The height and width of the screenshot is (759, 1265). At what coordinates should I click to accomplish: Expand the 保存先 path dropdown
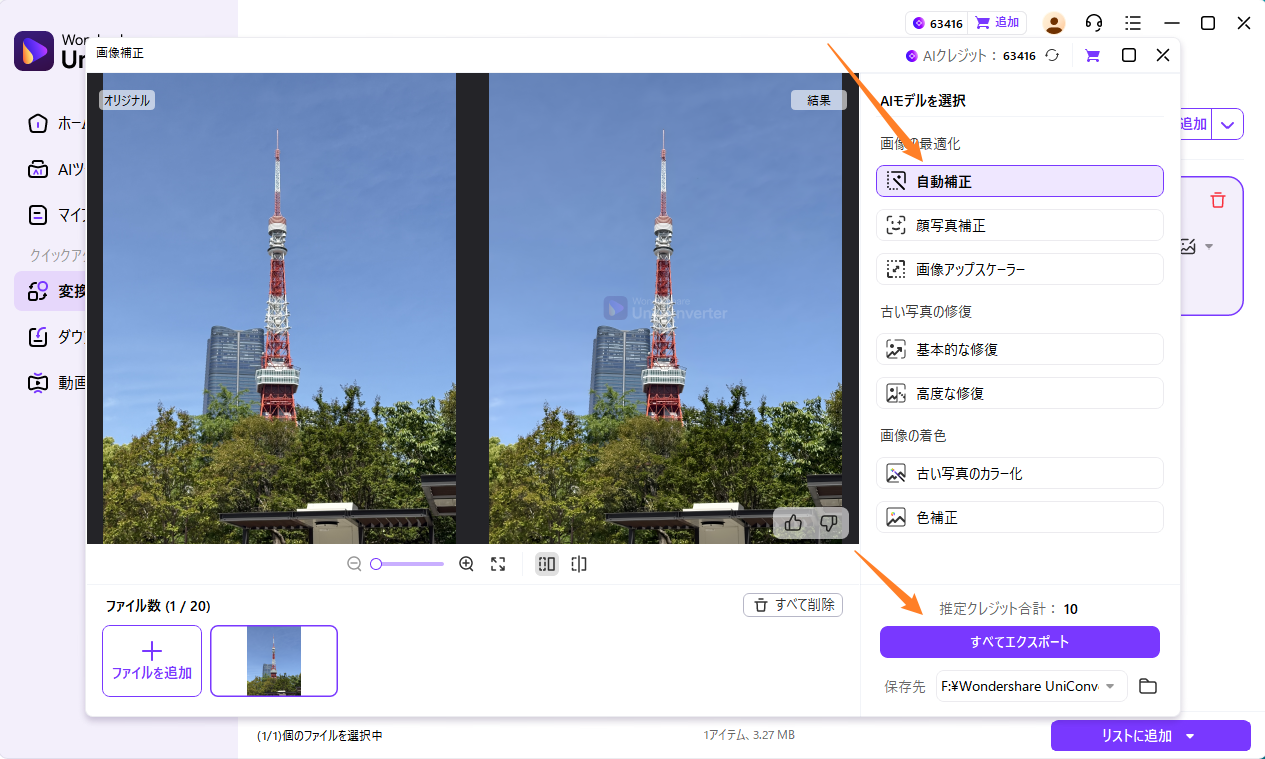(x=1109, y=686)
